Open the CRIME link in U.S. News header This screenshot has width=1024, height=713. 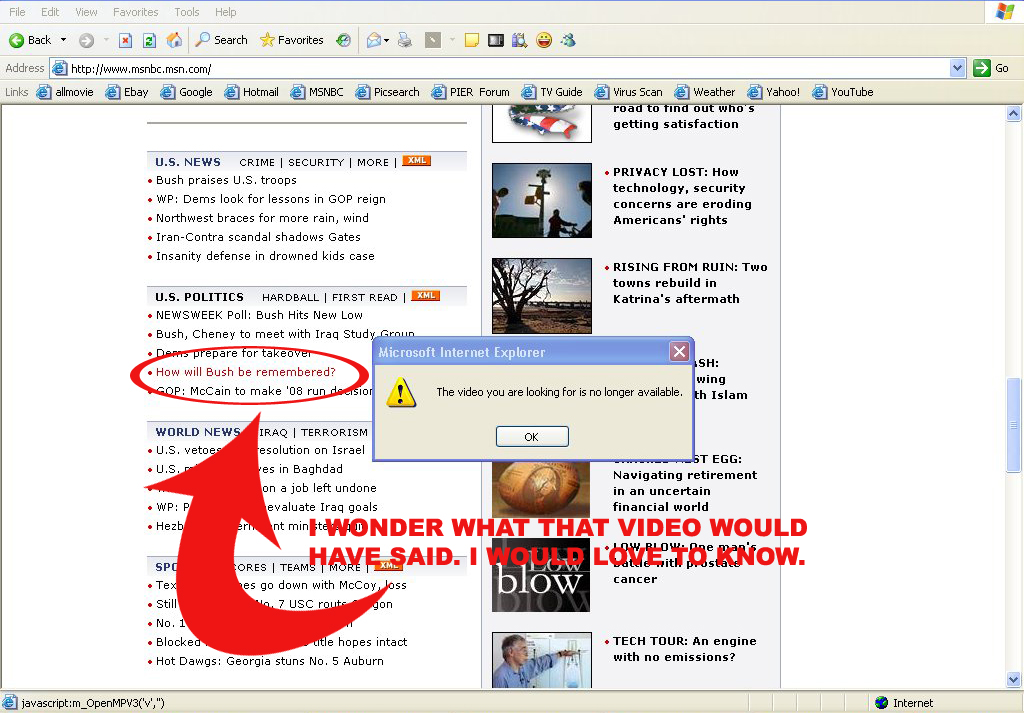[257, 162]
